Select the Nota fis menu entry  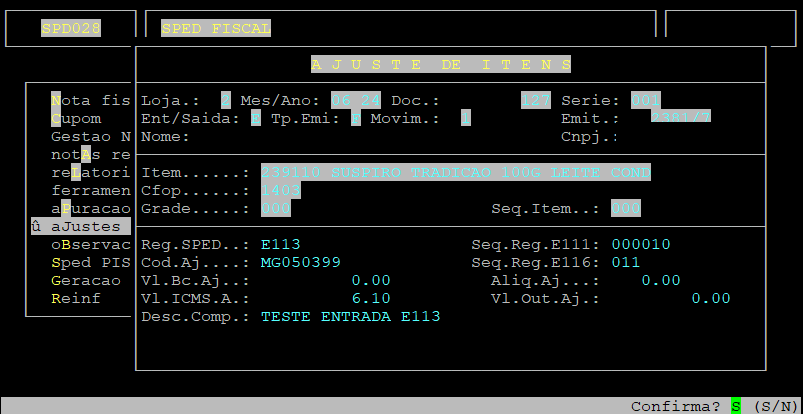pos(90,101)
